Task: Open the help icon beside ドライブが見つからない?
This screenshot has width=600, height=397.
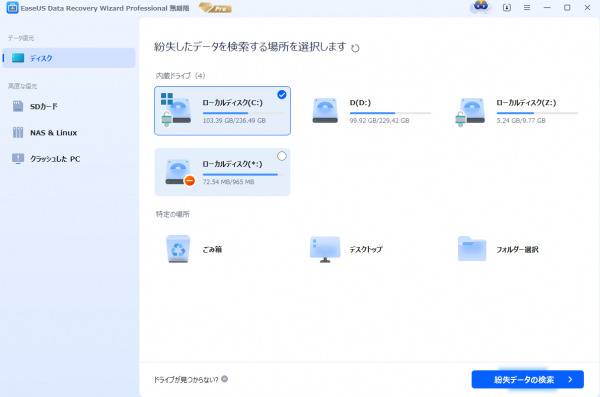Action: pyautogui.click(x=225, y=379)
